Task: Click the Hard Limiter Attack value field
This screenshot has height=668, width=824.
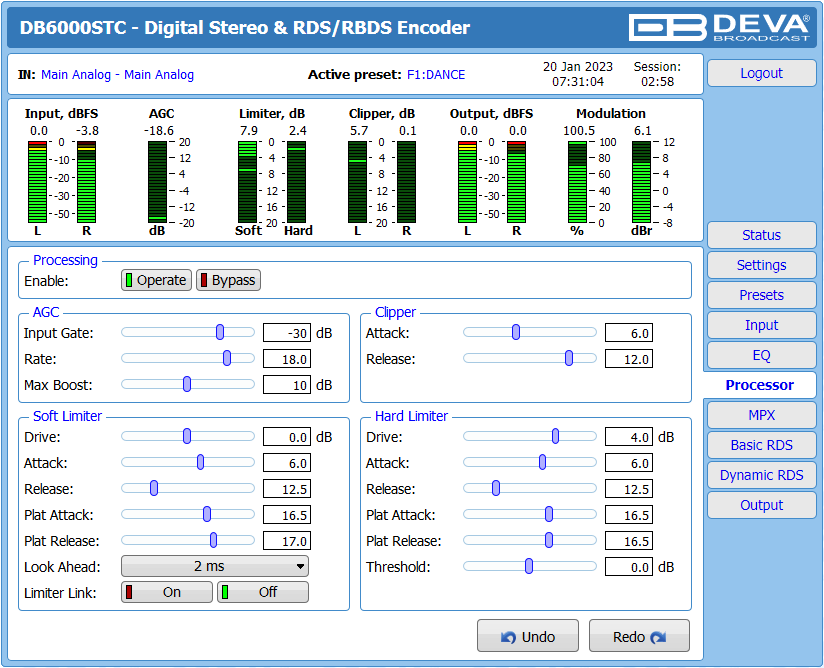Action: (629, 463)
